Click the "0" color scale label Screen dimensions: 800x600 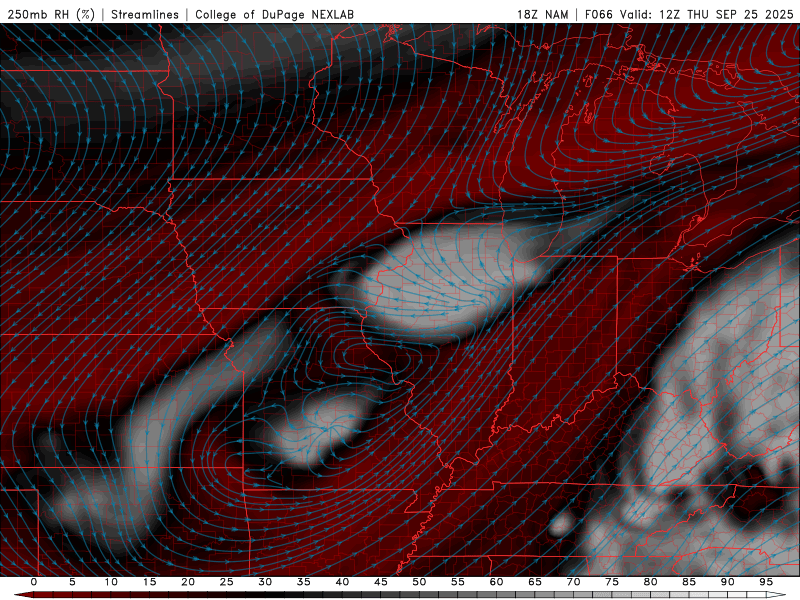tap(34, 582)
